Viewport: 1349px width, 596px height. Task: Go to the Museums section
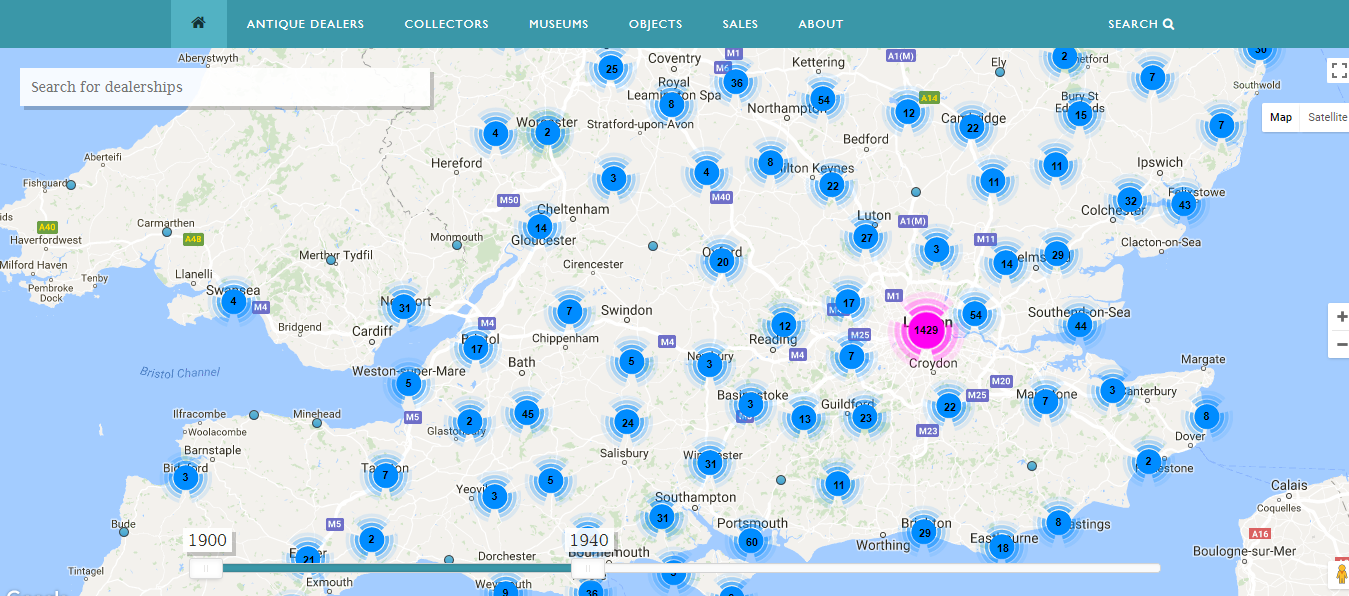click(x=558, y=24)
